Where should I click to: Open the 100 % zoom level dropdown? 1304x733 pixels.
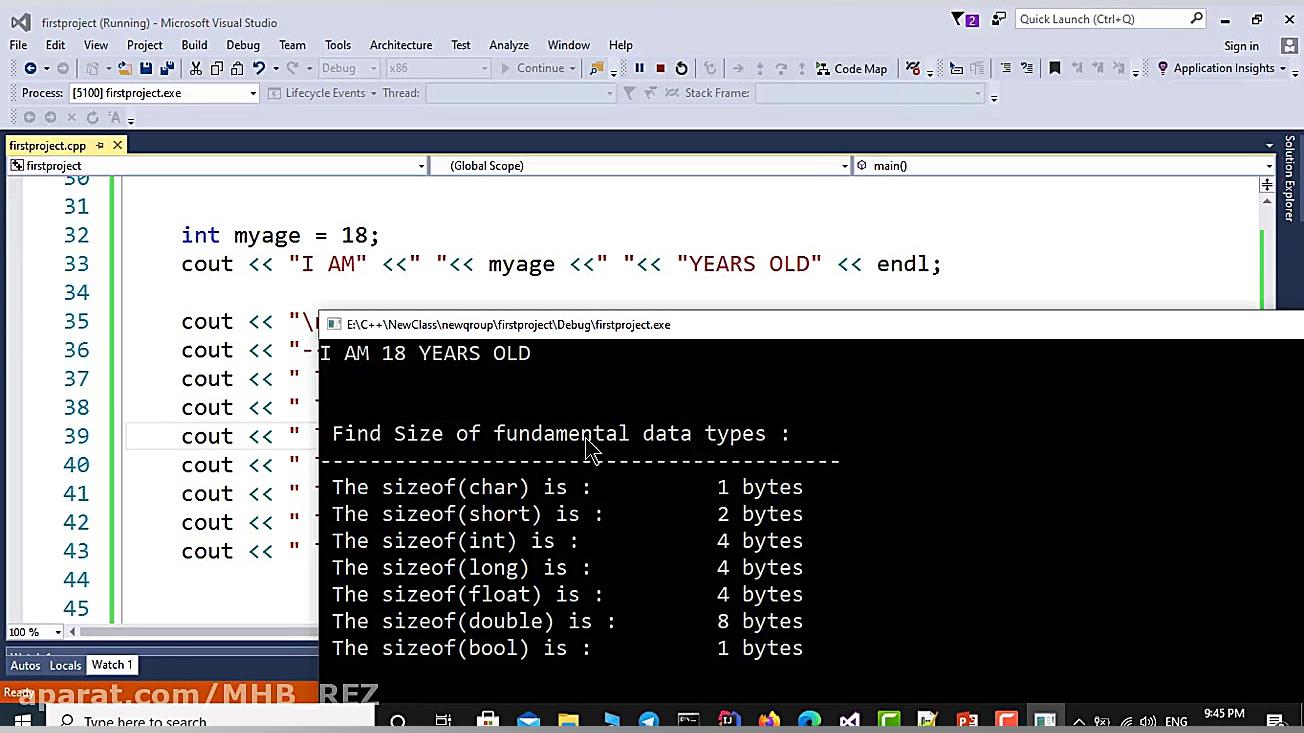coord(58,632)
